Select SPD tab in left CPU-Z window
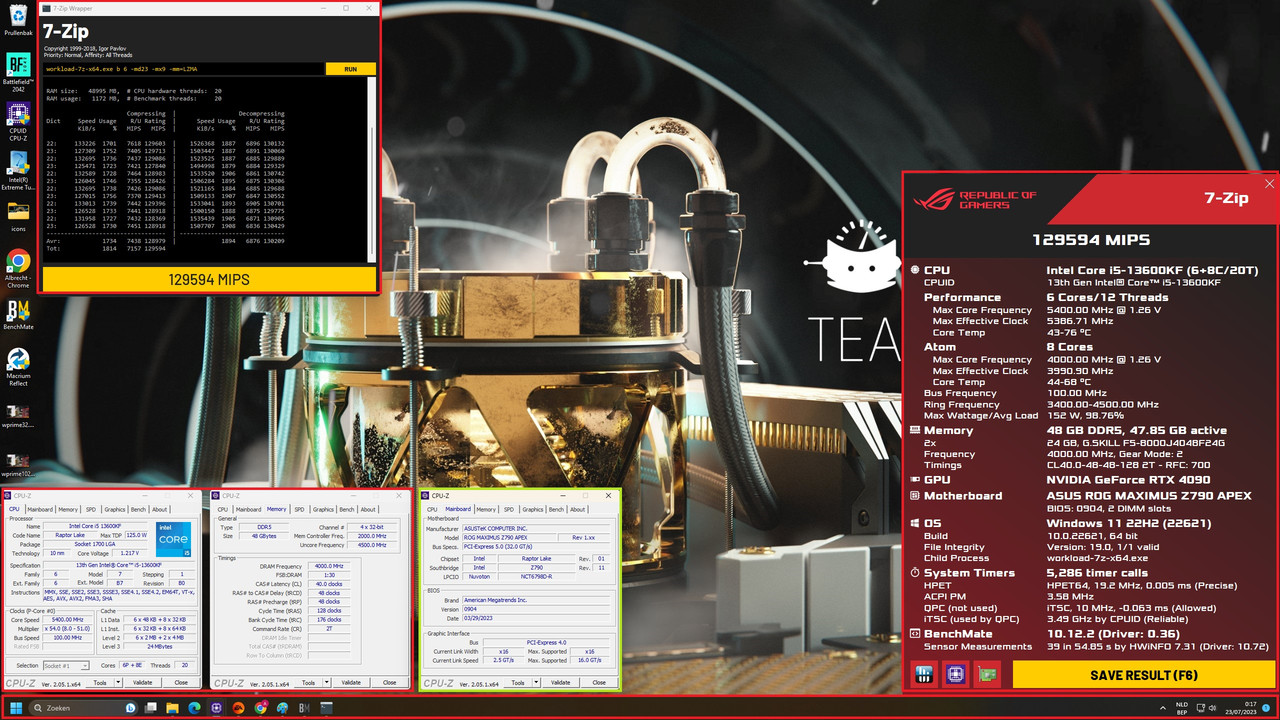 click(x=91, y=509)
